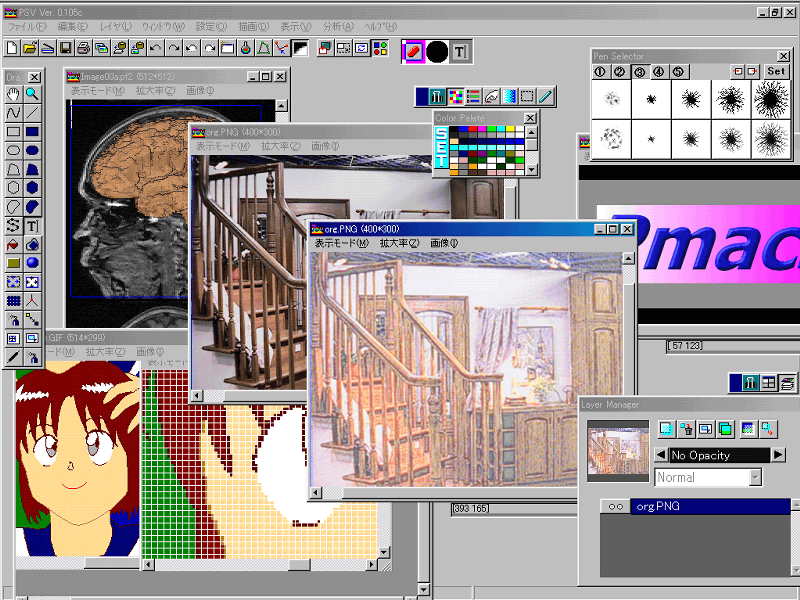Select the outlined rectangle tool
The height and width of the screenshot is (600, 800).
click(13, 132)
